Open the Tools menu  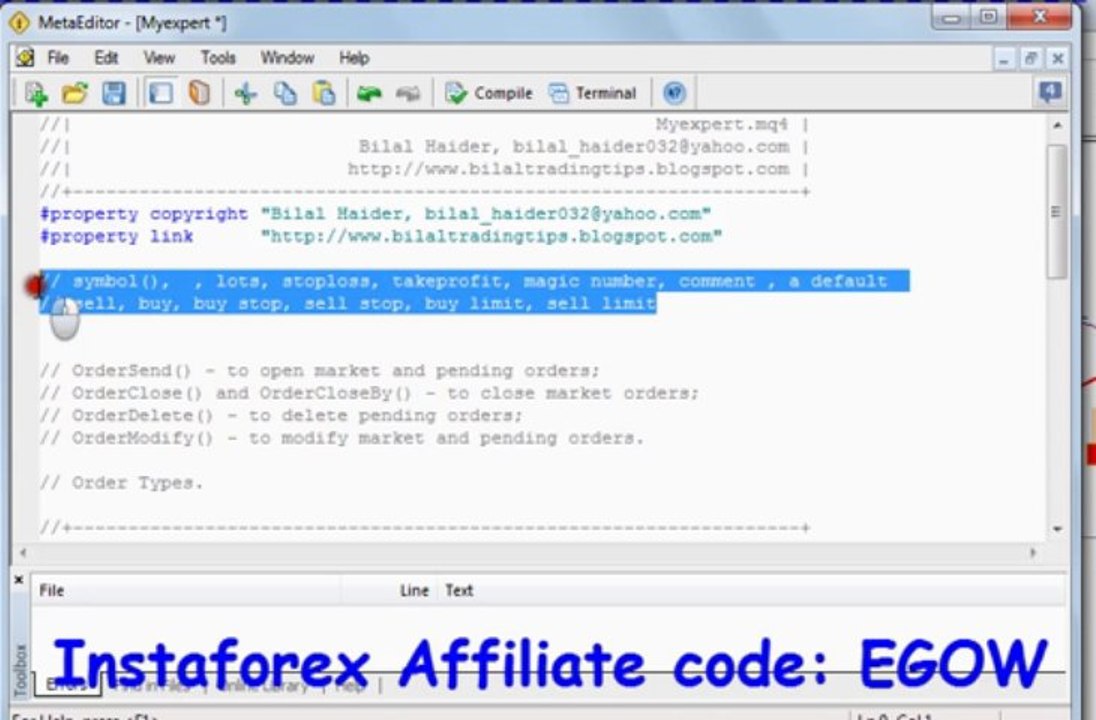(218, 57)
